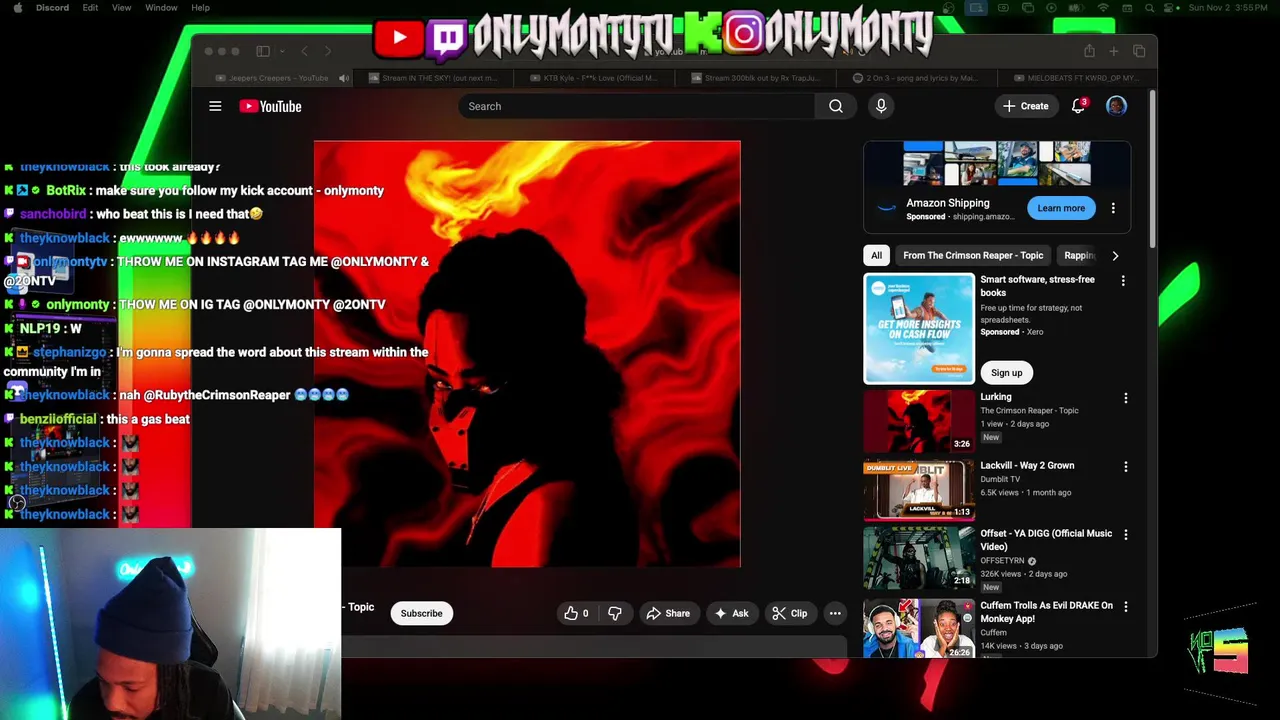
Task: Toggle Safari sidebar
Action: point(263,51)
